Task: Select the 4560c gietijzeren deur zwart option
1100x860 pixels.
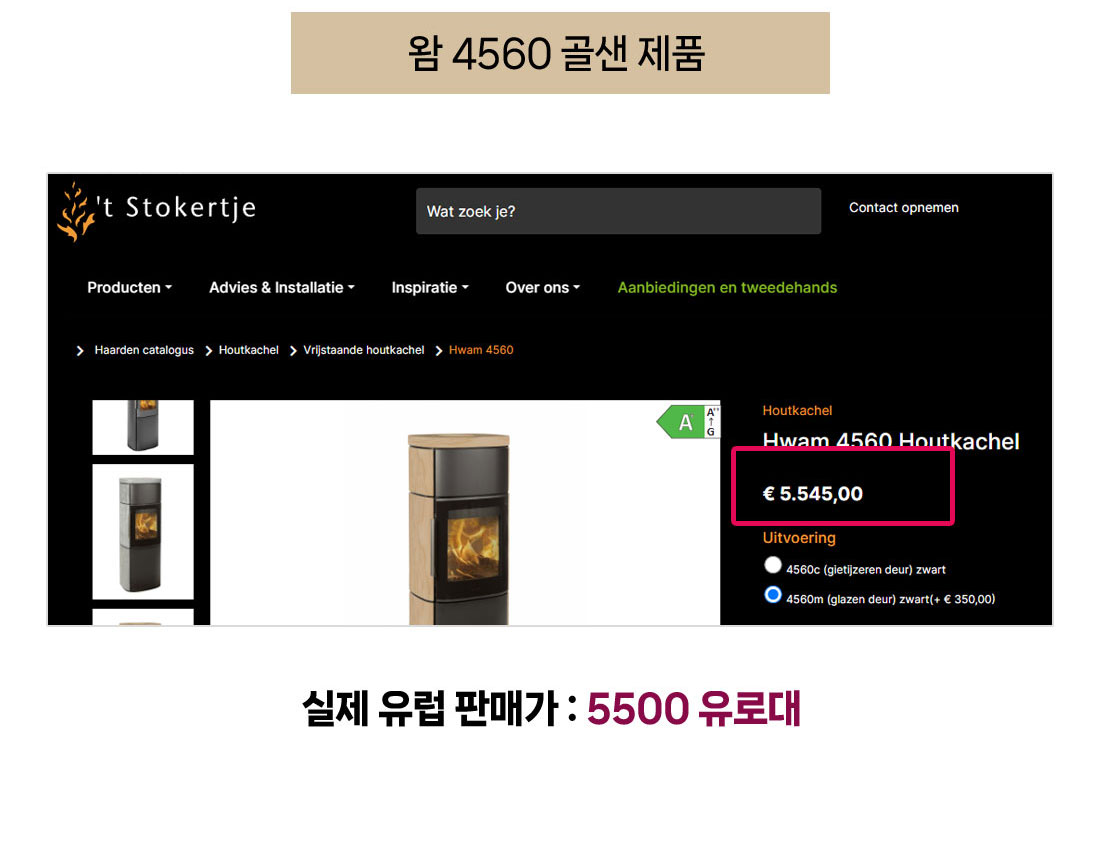Action: (772, 565)
